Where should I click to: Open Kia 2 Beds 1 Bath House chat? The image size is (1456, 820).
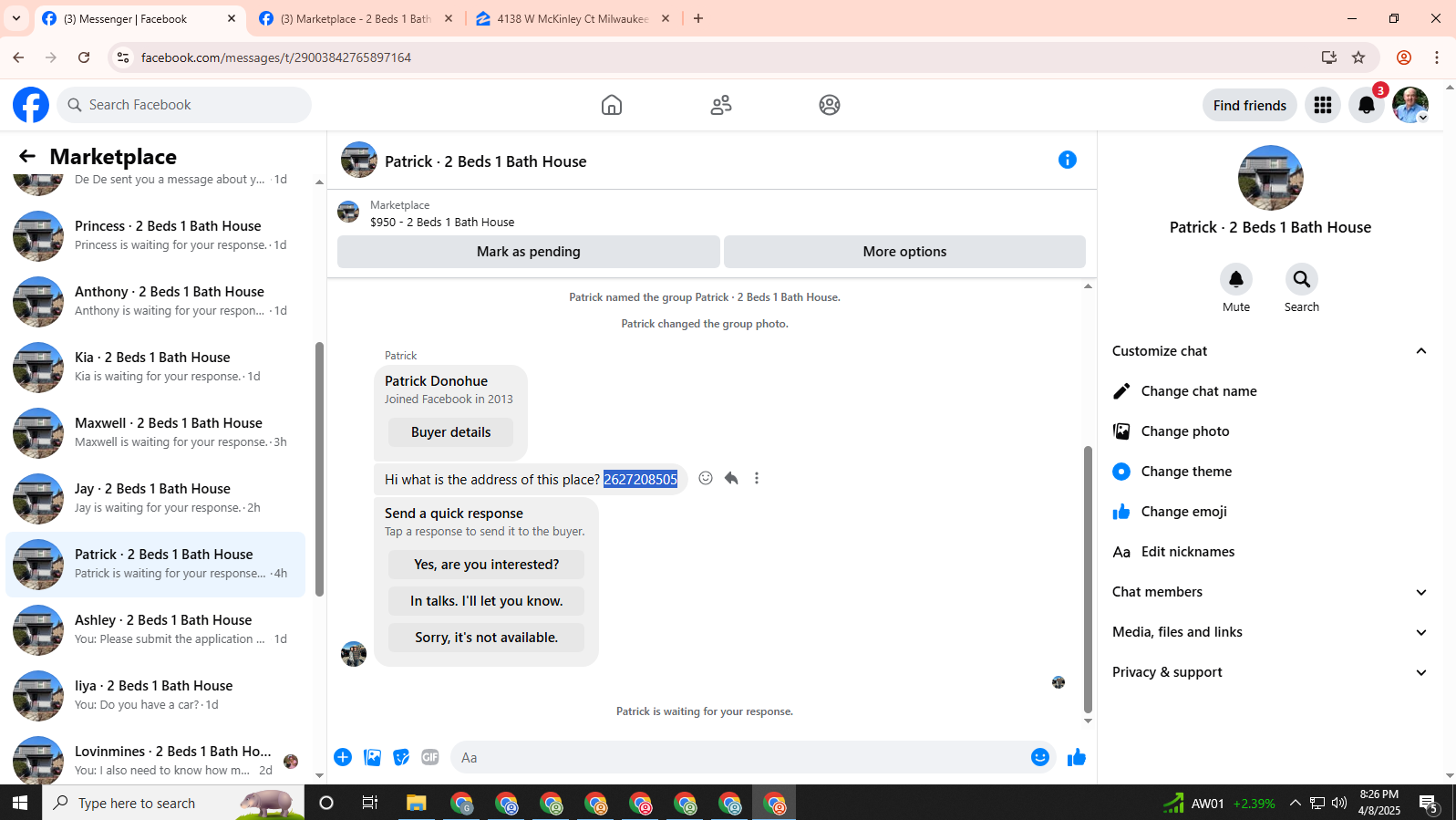coord(156,368)
